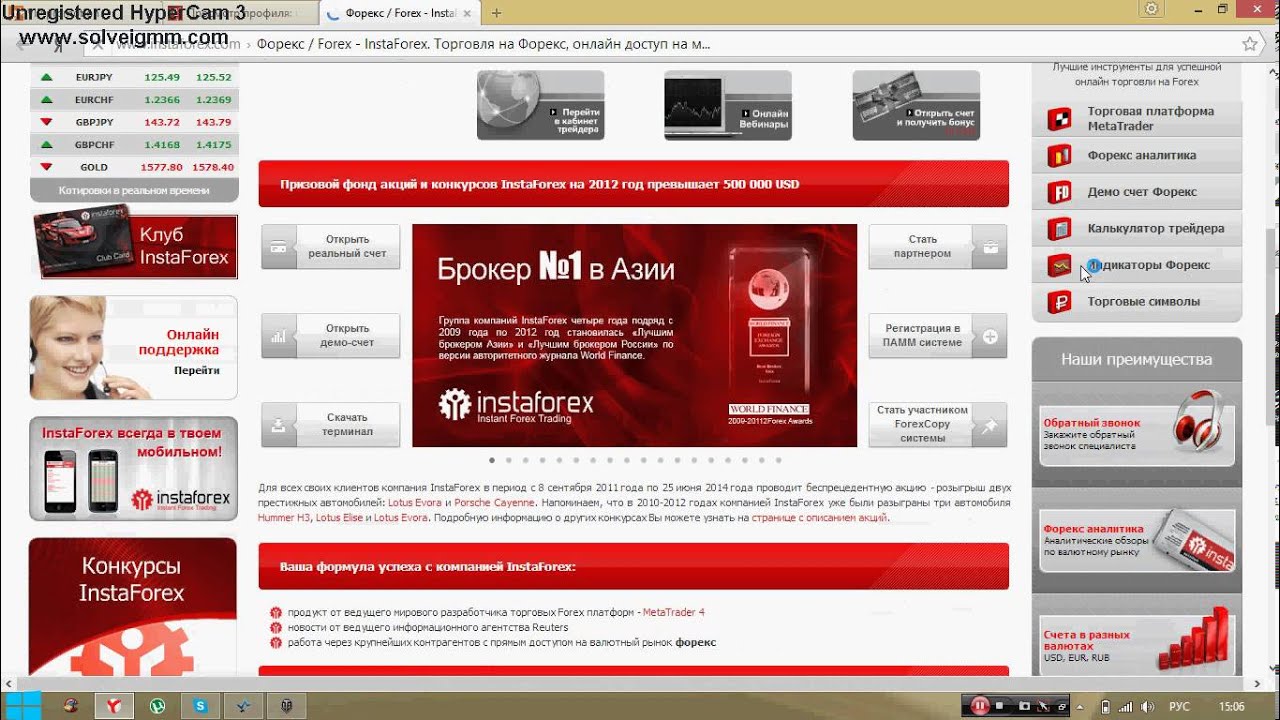Viewport: 1280px width, 720px height.
Task: Open a new browser tab with plus
Action: pos(497,13)
